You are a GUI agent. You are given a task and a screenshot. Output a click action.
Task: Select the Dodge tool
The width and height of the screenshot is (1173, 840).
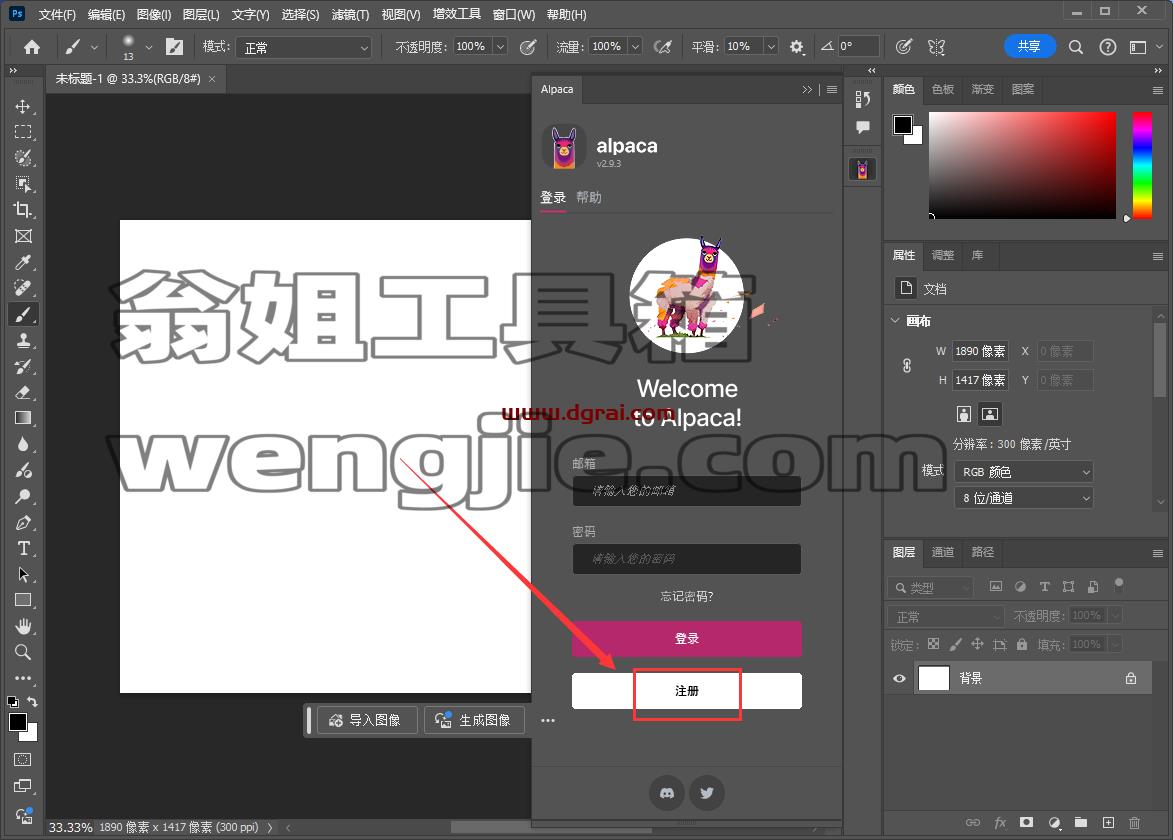coord(22,496)
